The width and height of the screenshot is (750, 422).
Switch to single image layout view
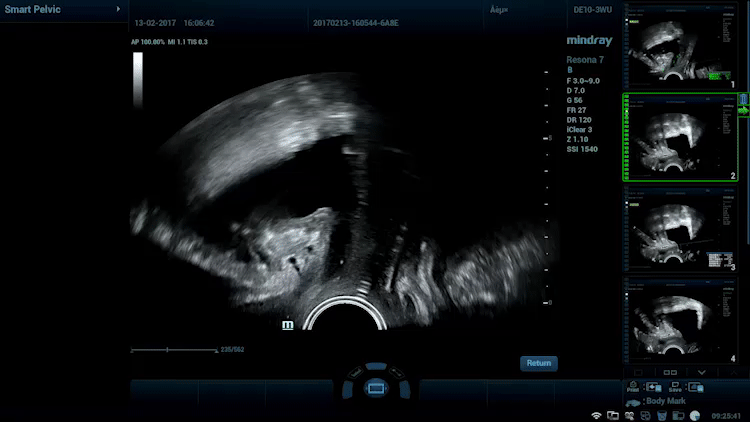point(640,372)
